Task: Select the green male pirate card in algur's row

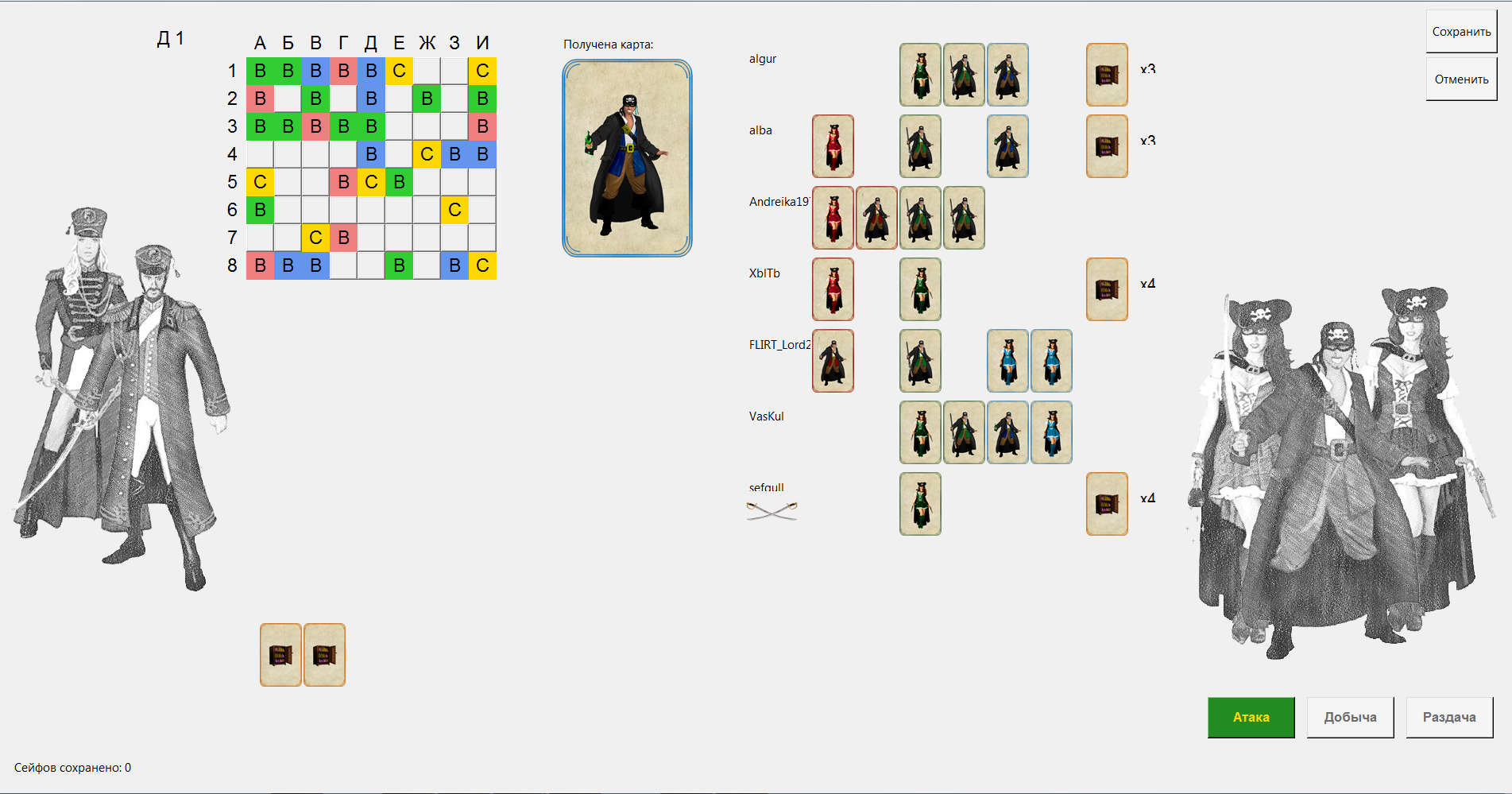Action: click(x=964, y=75)
